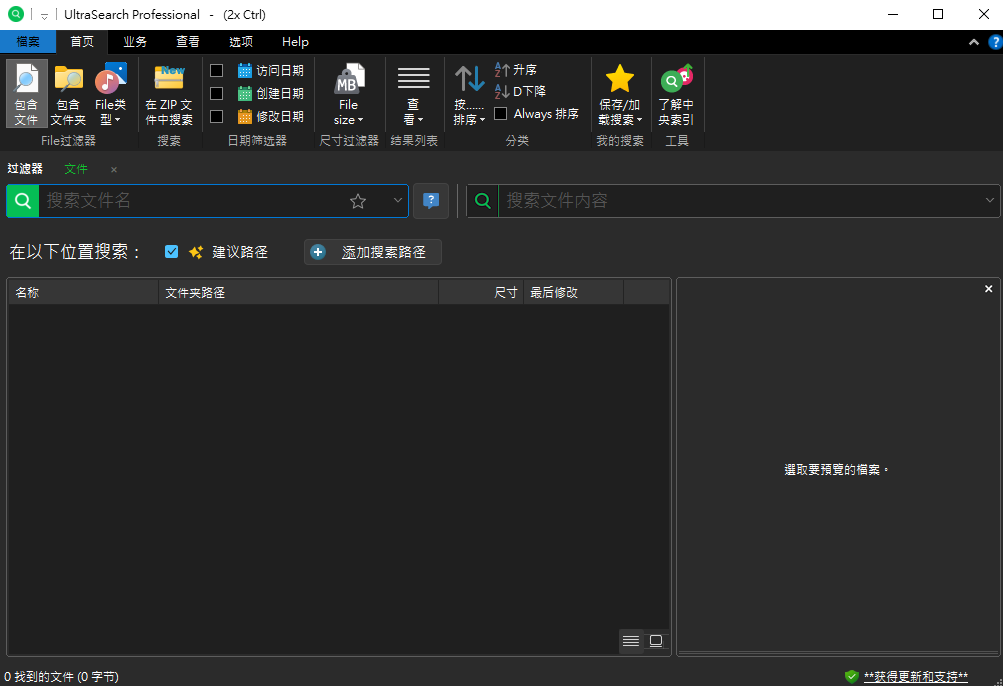This screenshot has width=1003, height=686.
Task: Expand the File类型 dropdown
Action: [x=110, y=93]
